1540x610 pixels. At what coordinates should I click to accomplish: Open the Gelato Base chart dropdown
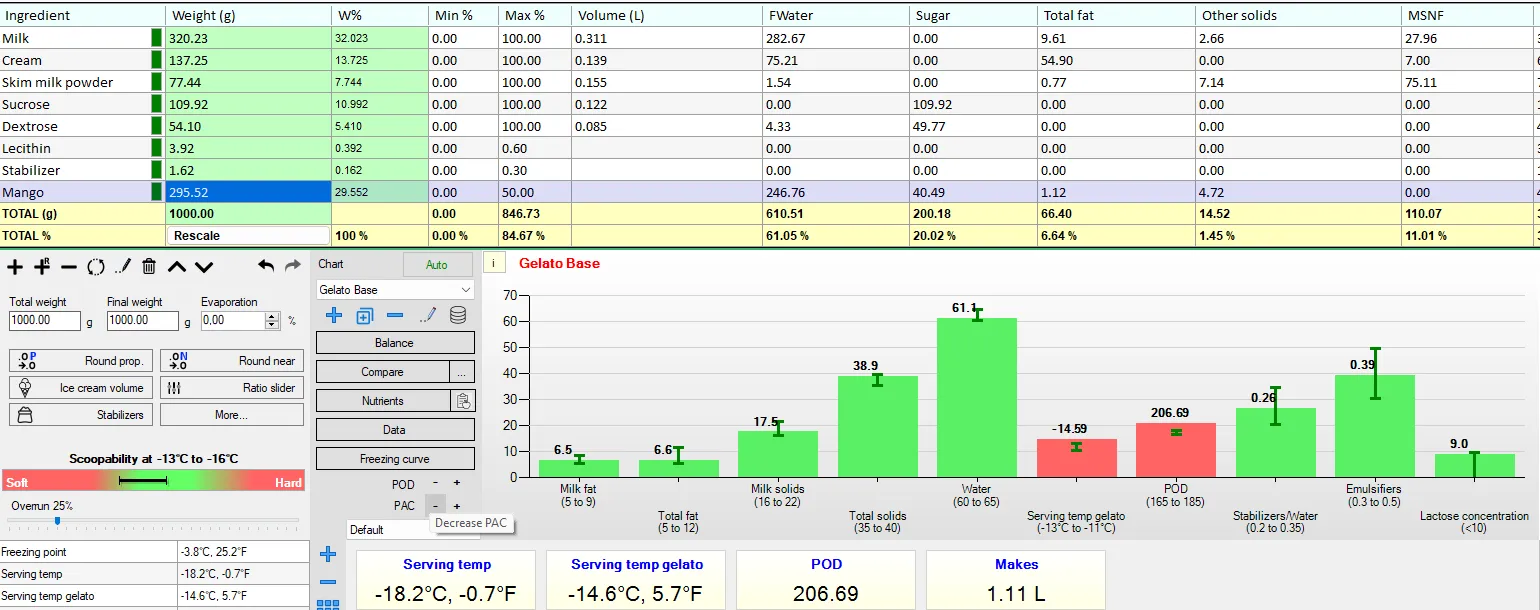pyautogui.click(x=395, y=290)
